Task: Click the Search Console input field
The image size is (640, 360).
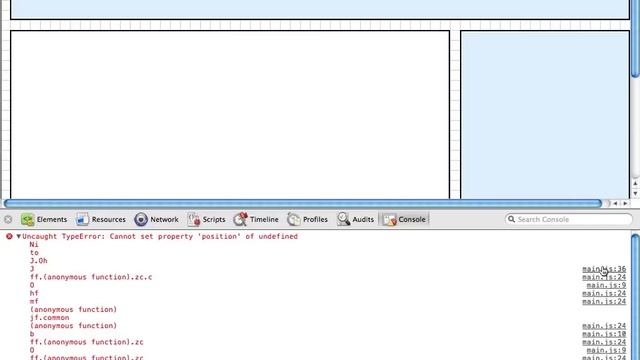Action: tap(569, 220)
